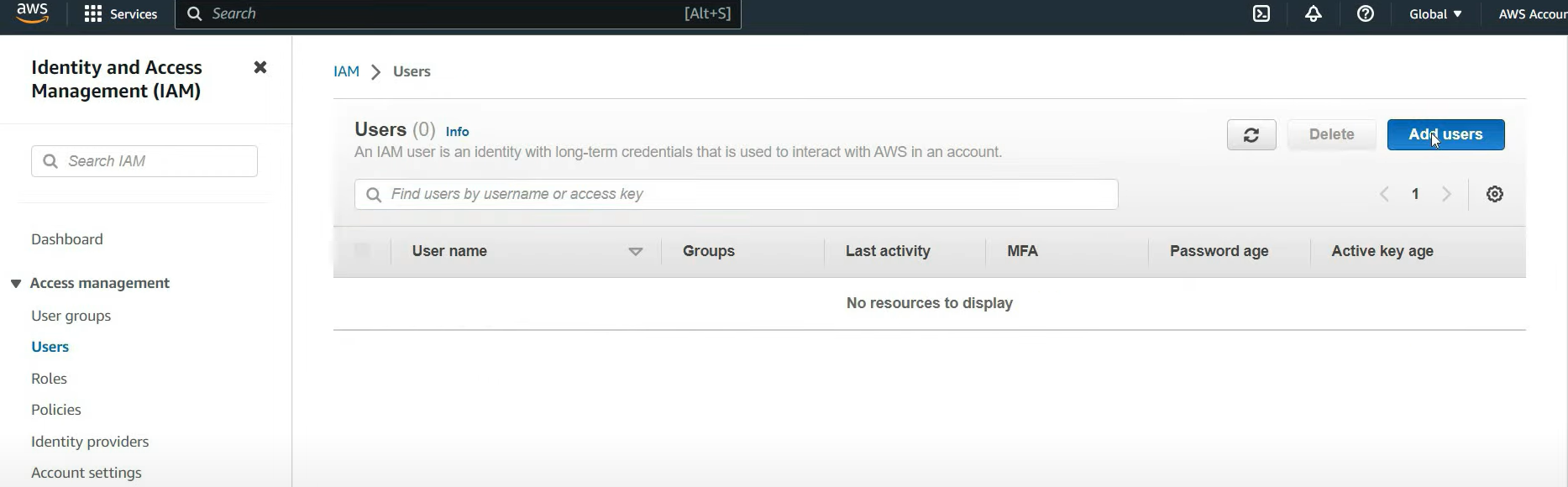Collapse the Access management section

tap(16, 284)
